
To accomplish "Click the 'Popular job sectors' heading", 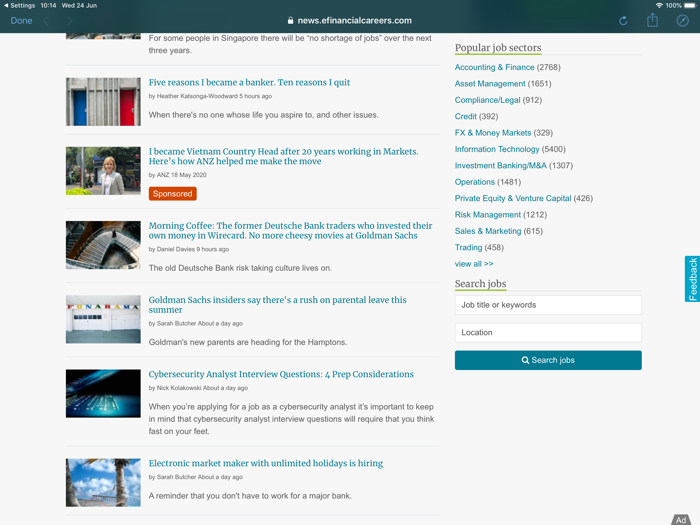I will [x=498, y=48].
